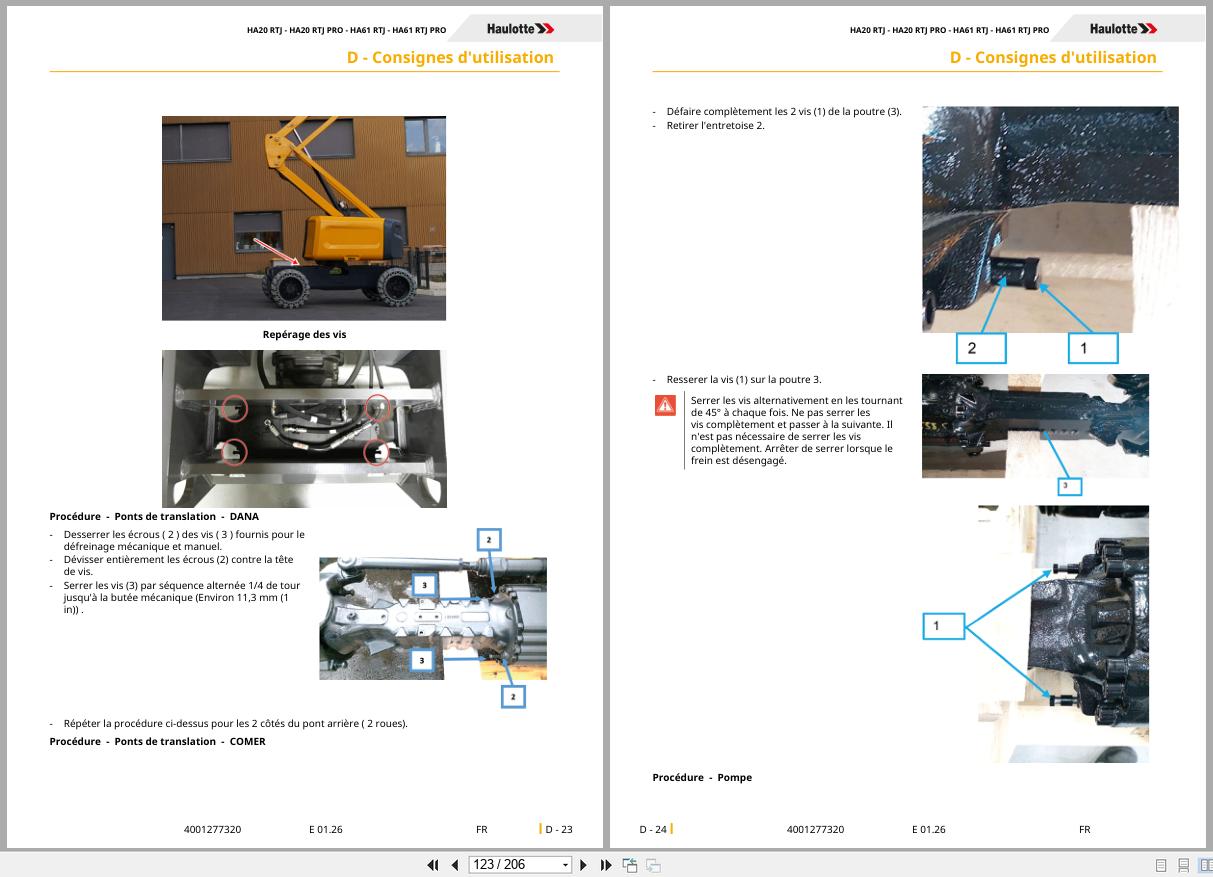Screen dimensions: 1213x877
Task: Go to the previous page
Action: coord(455,865)
